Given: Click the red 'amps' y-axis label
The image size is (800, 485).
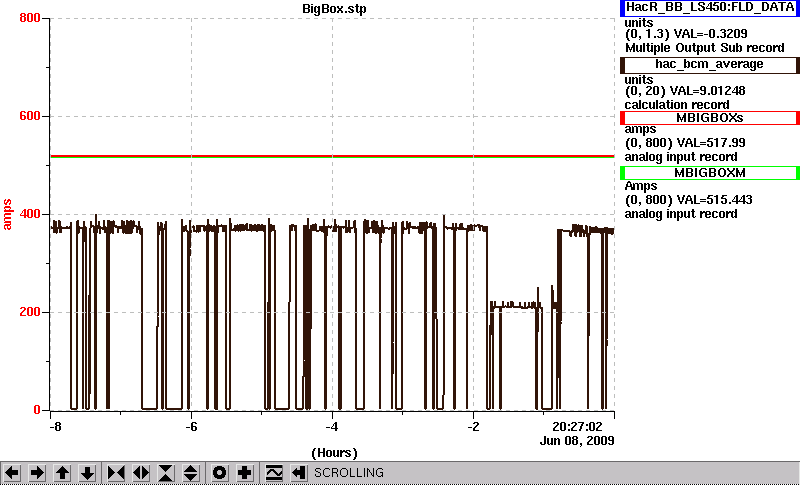Looking at the screenshot, I should (7, 215).
